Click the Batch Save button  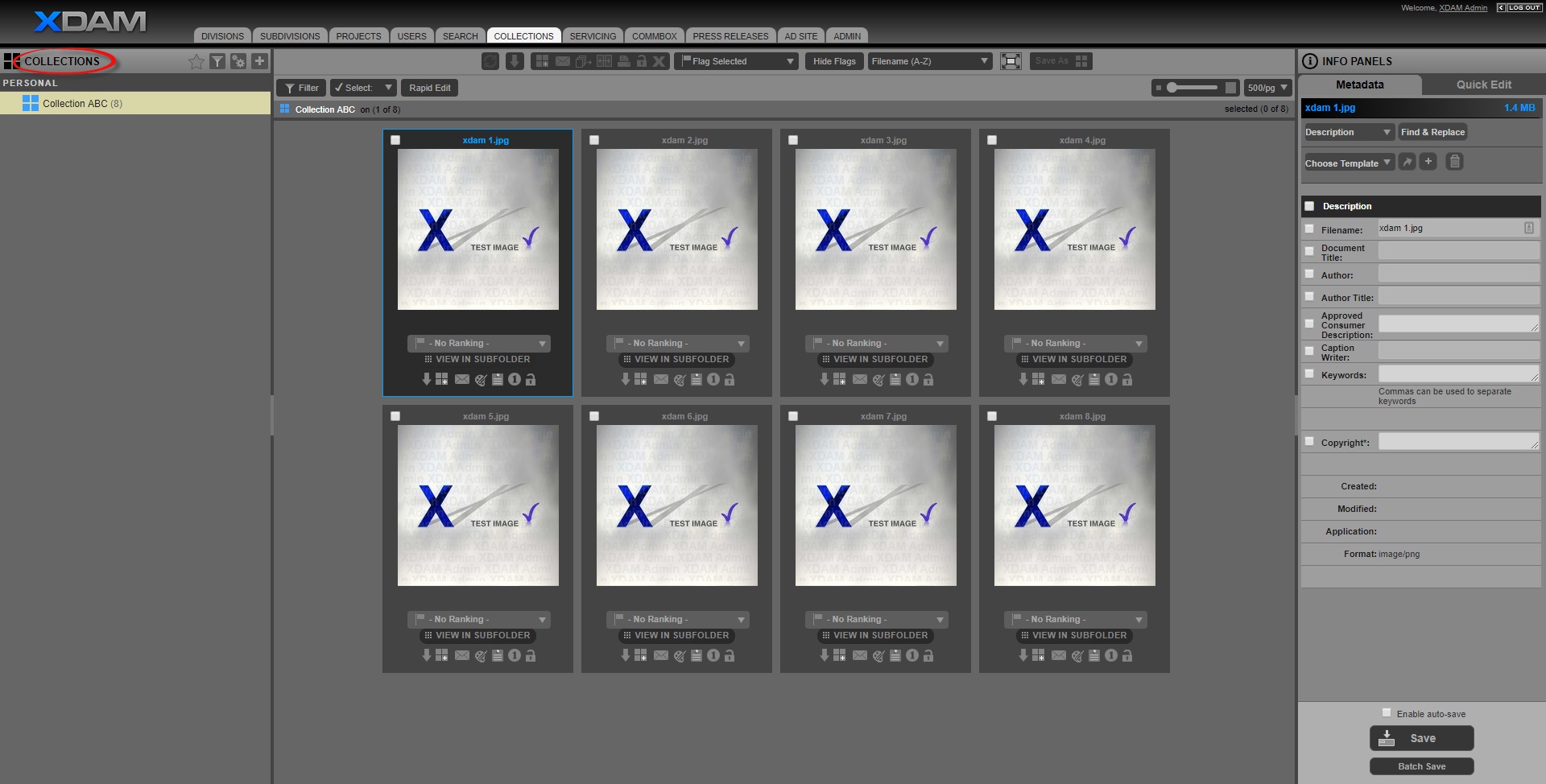1421,766
